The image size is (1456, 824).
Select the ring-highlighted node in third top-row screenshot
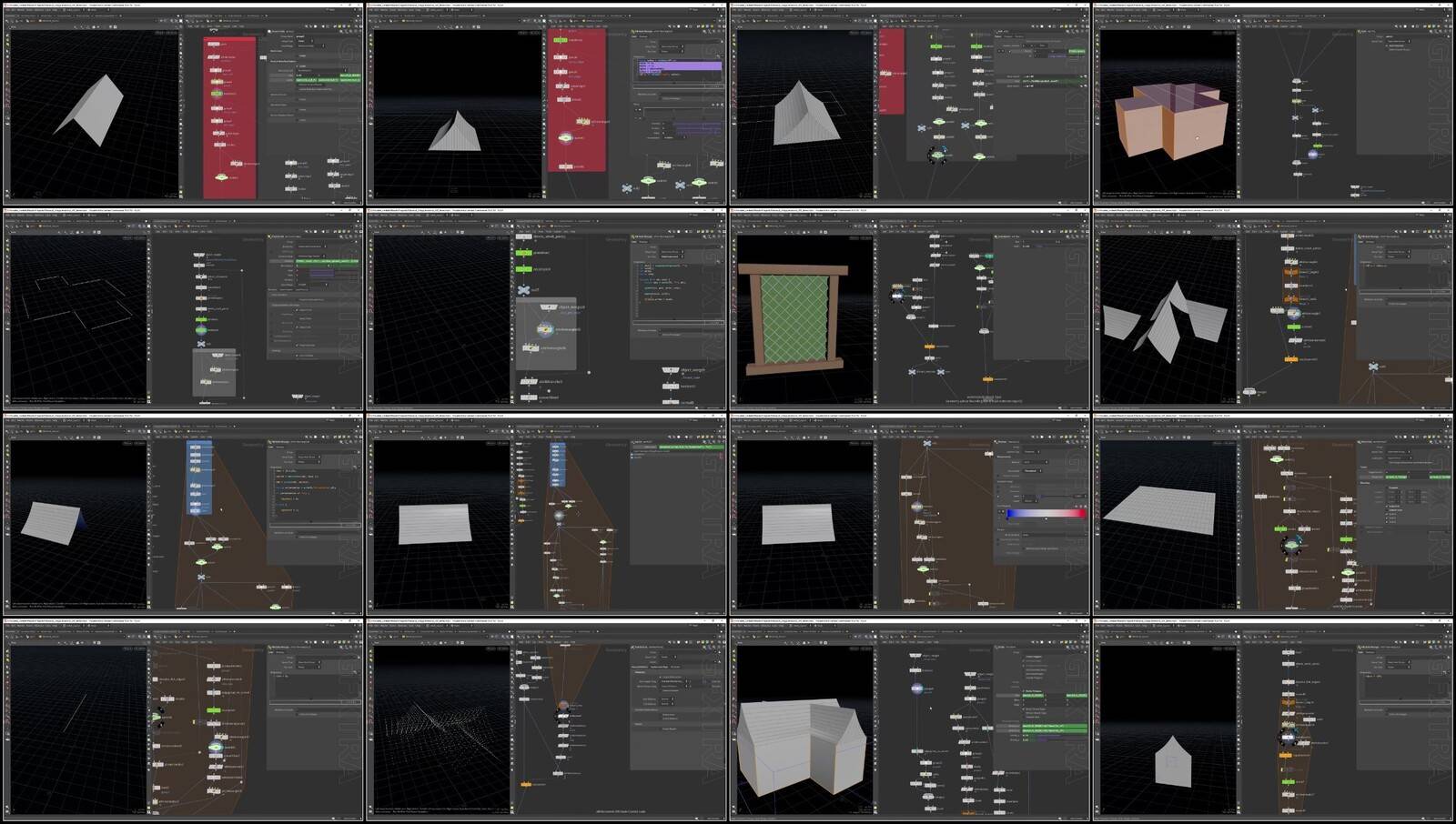tap(936, 155)
